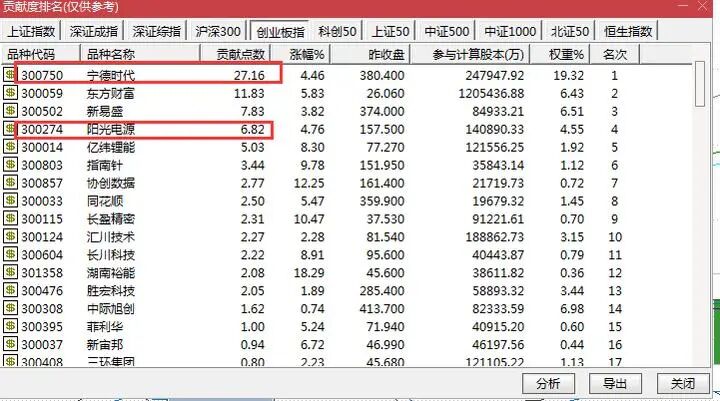Screen dimensions: 720x401
Task: Select the 中证500 tab
Action: (447, 31)
